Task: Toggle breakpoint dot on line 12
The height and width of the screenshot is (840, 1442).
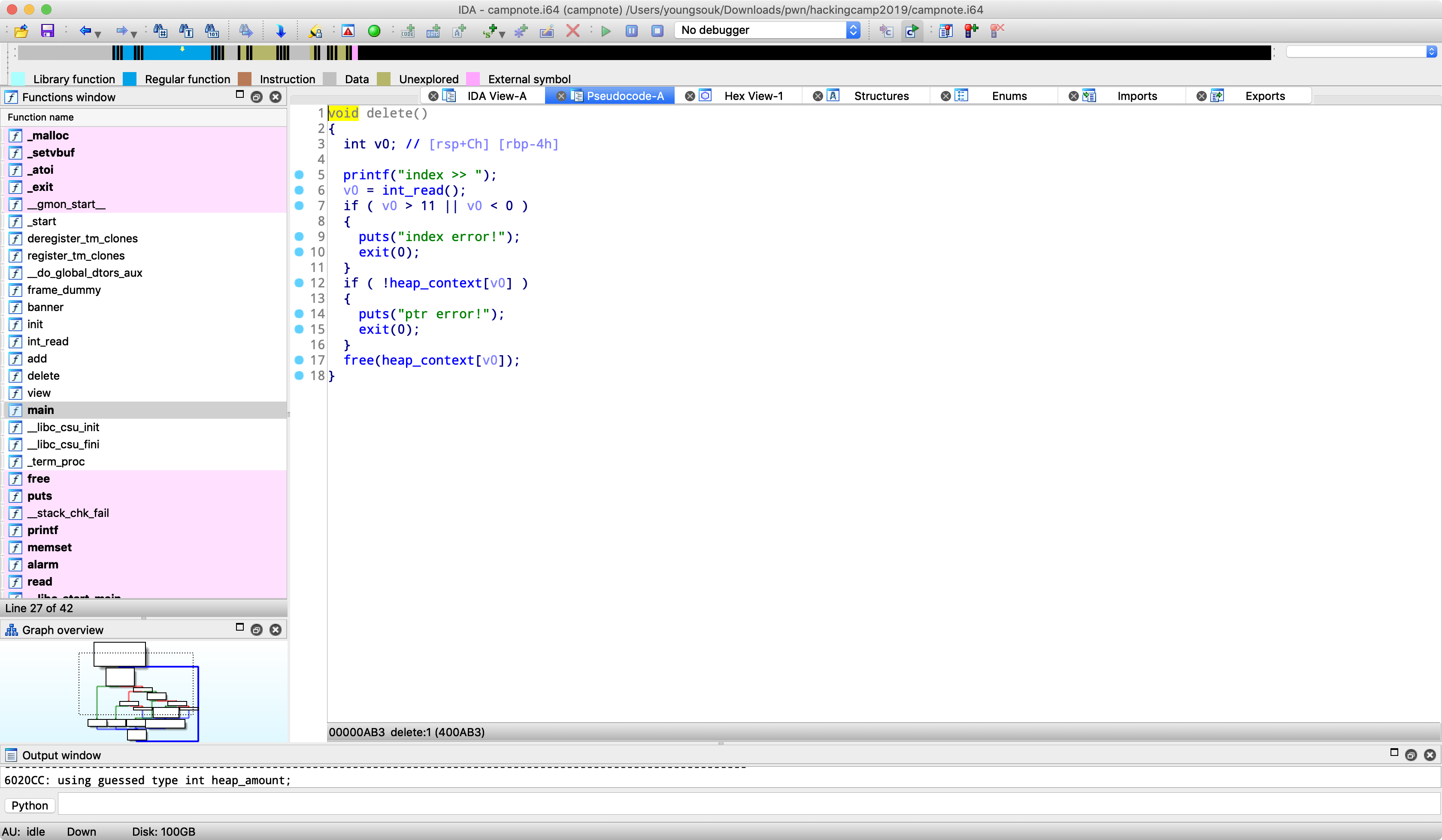Action: point(299,283)
